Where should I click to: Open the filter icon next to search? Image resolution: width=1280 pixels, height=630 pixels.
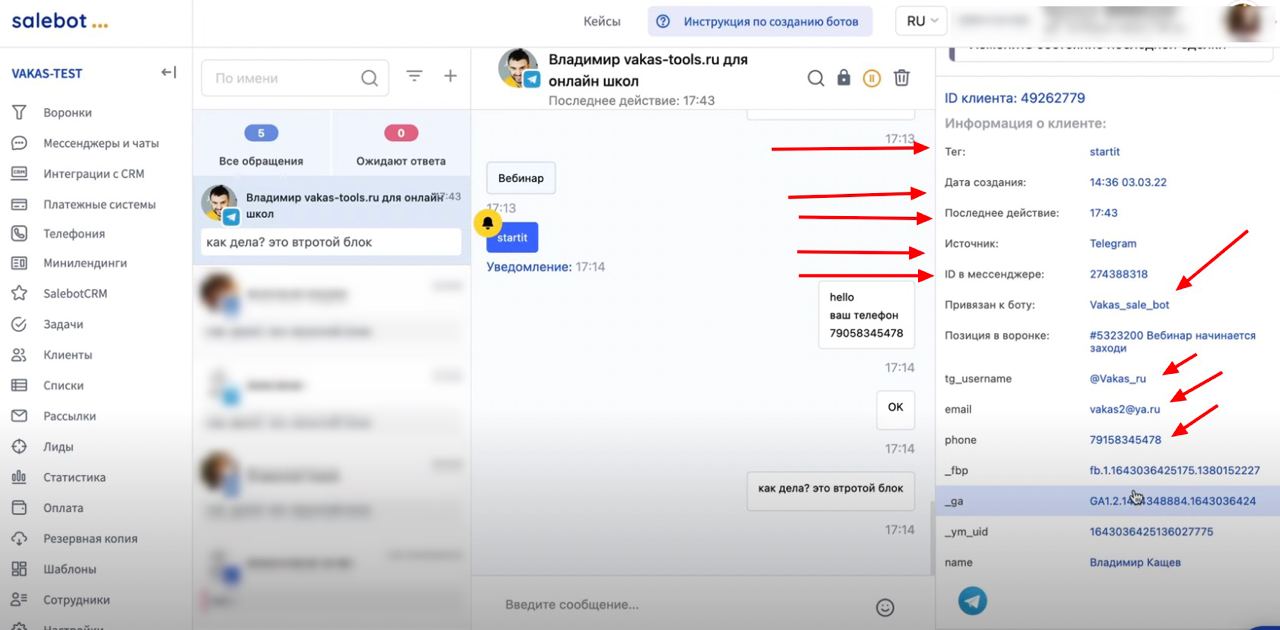414,77
